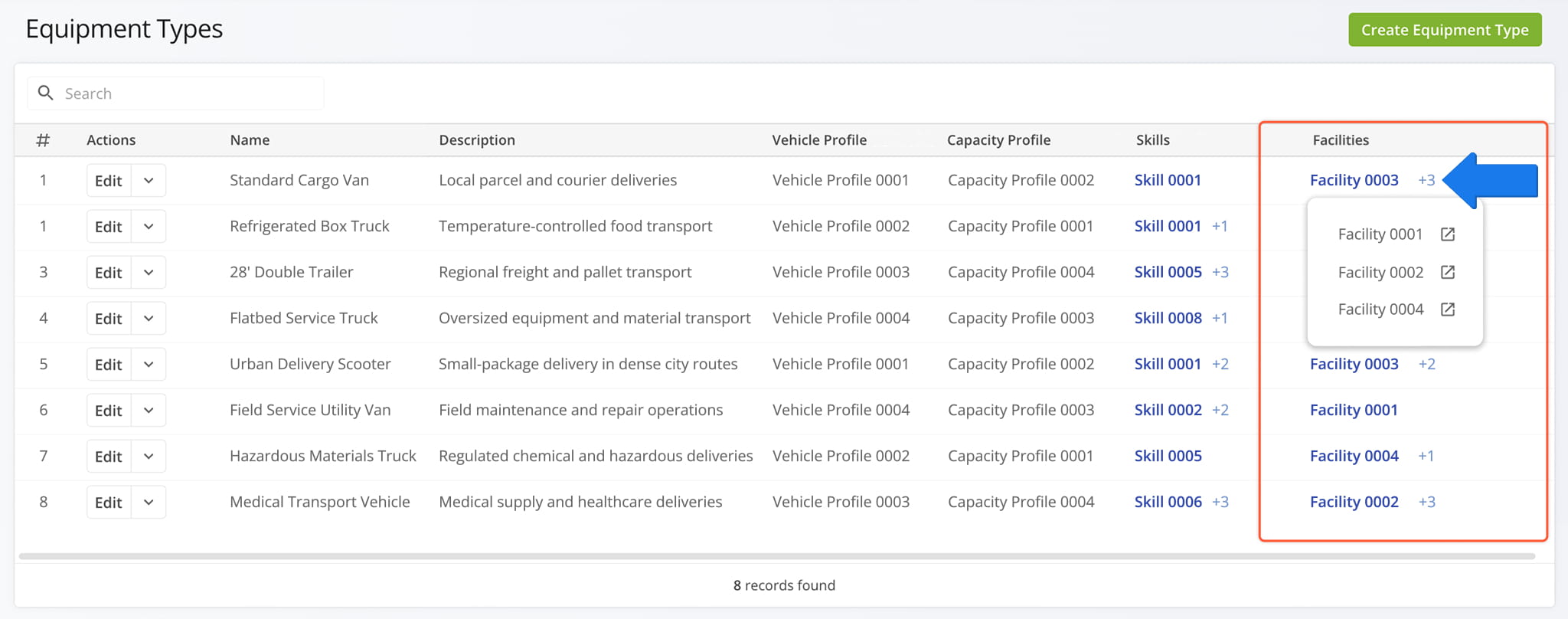Select Facility 0002 entry in popup list
Image resolution: width=1568 pixels, height=619 pixels.
(1380, 272)
